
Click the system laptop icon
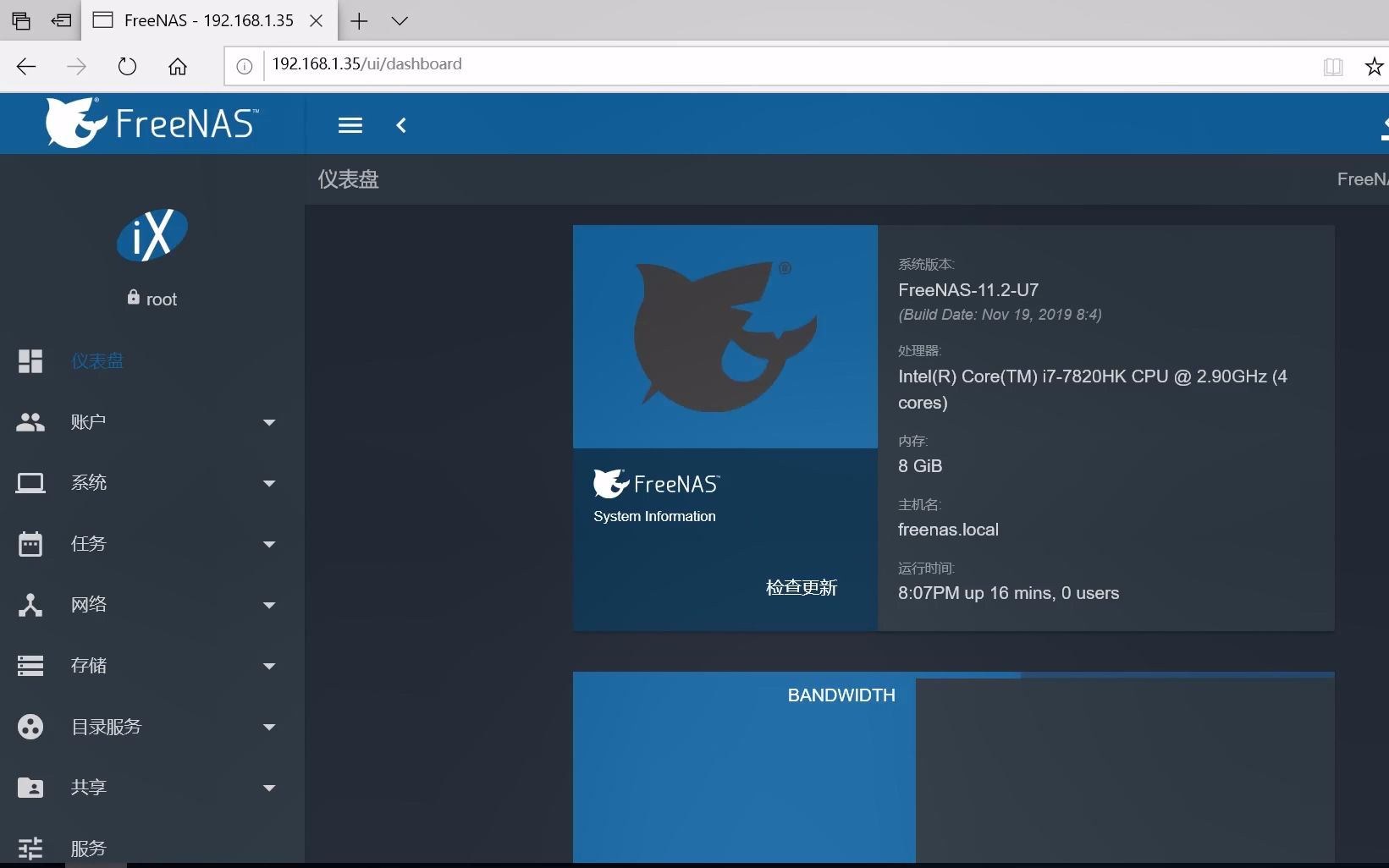pyautogui.click(x=30, y=483)
